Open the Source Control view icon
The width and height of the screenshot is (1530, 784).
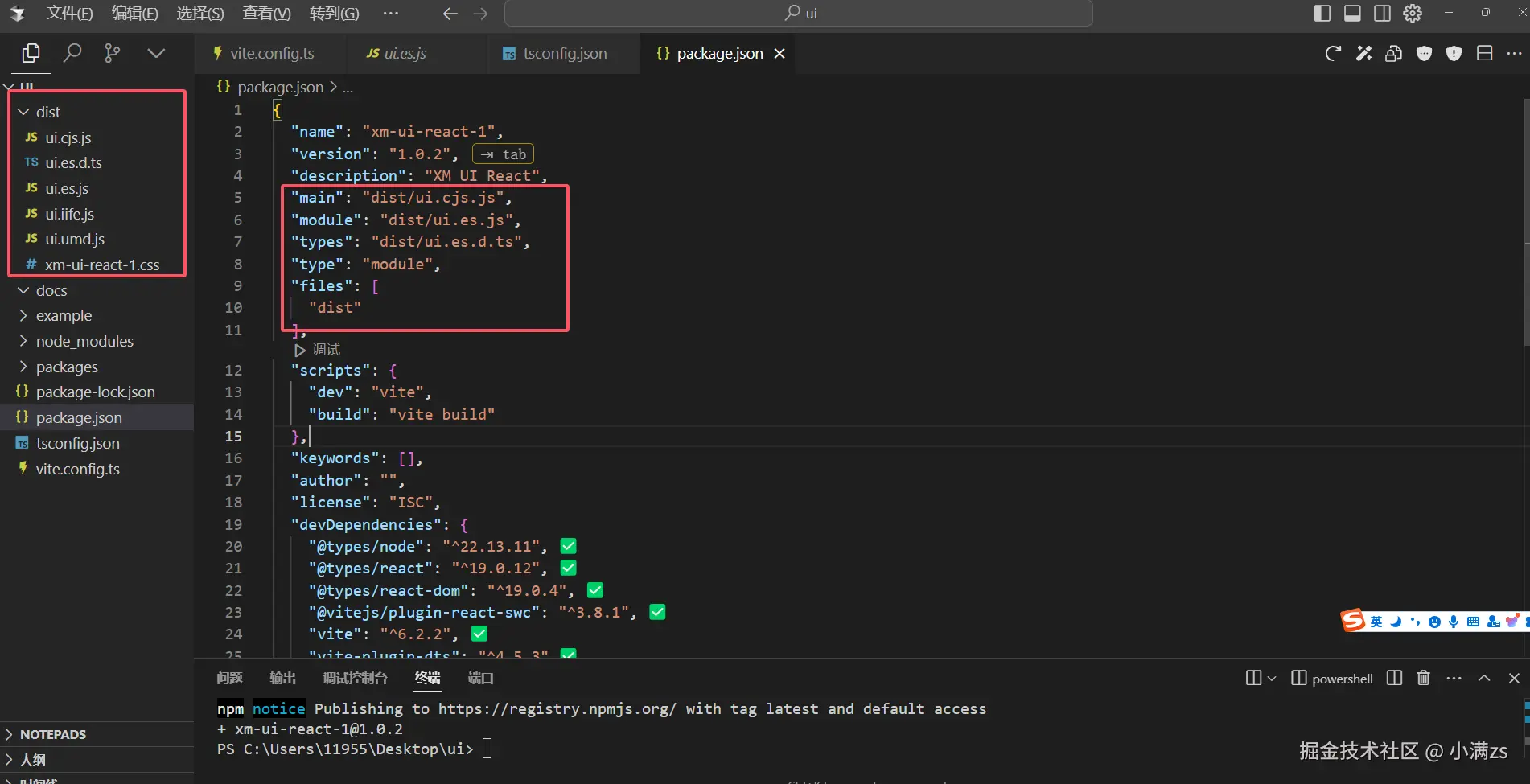(x=113, y=53)
